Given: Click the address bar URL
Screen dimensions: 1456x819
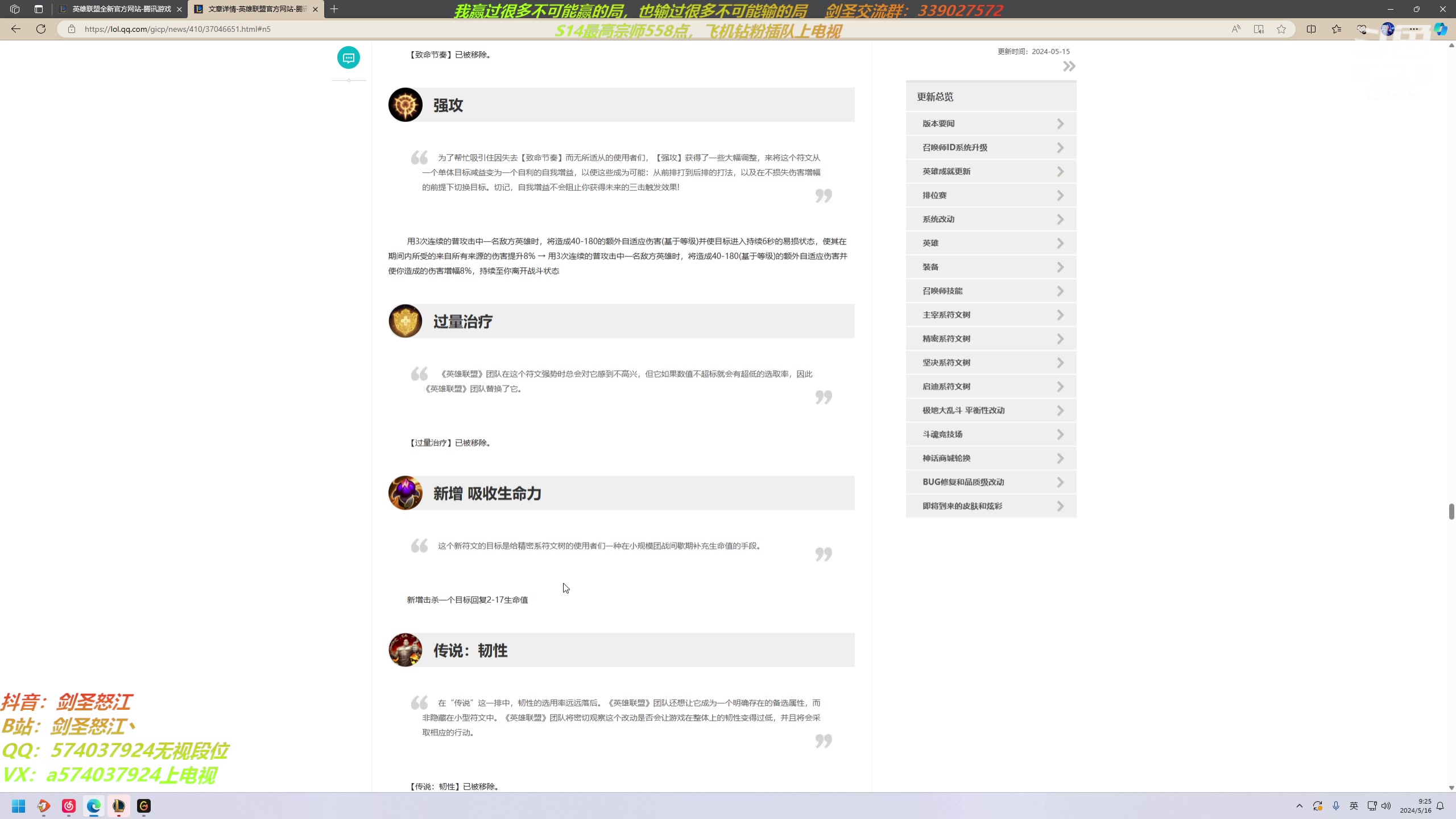Looking at the screenshot, I should (x=177, y=29).
